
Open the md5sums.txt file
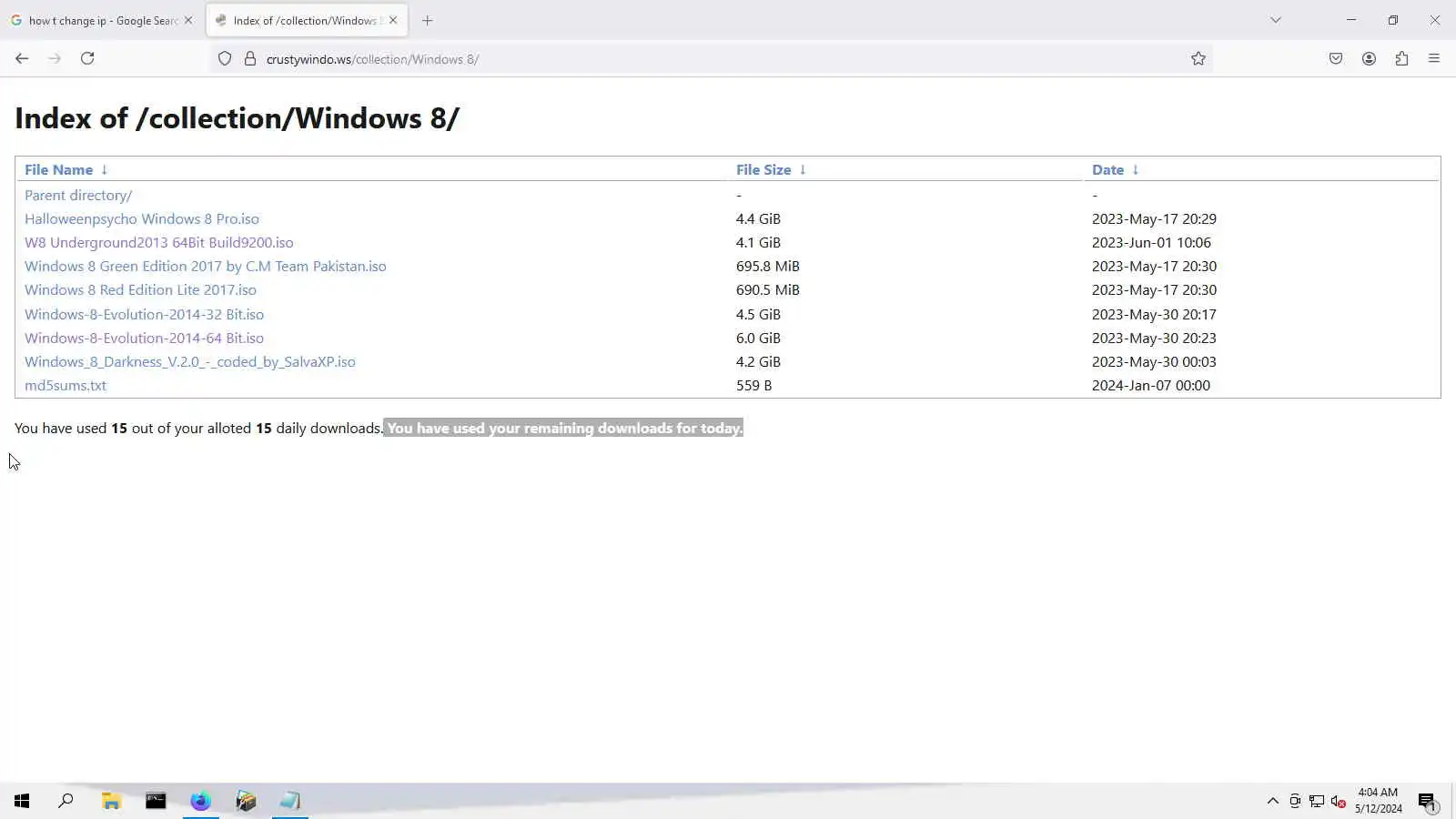[x=66, y=385]
